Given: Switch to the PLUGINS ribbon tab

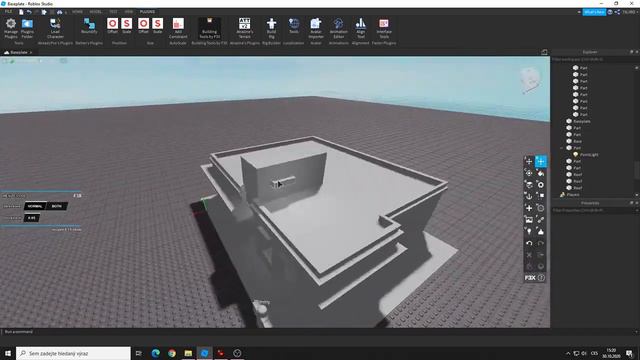Looking at the screenshot, I should point(147,12).
